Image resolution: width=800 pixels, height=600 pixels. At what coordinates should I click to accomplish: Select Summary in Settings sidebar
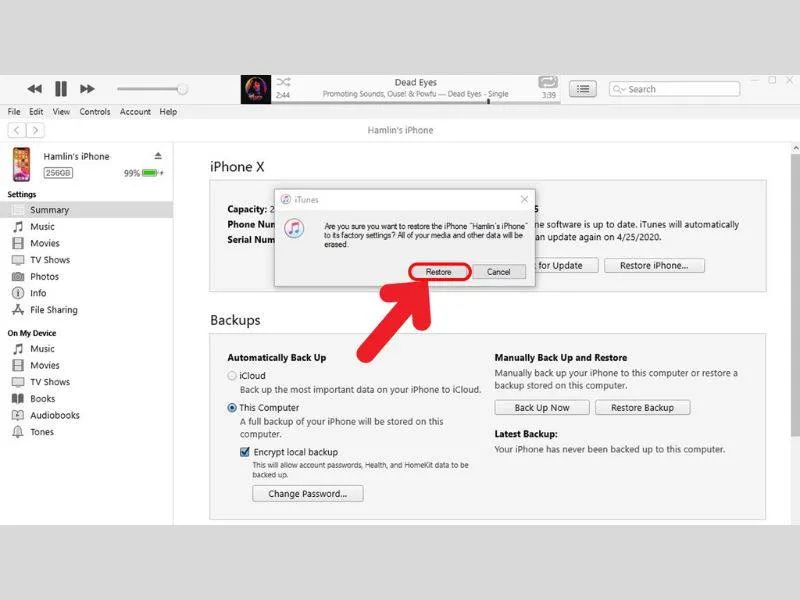pos(87,210)
